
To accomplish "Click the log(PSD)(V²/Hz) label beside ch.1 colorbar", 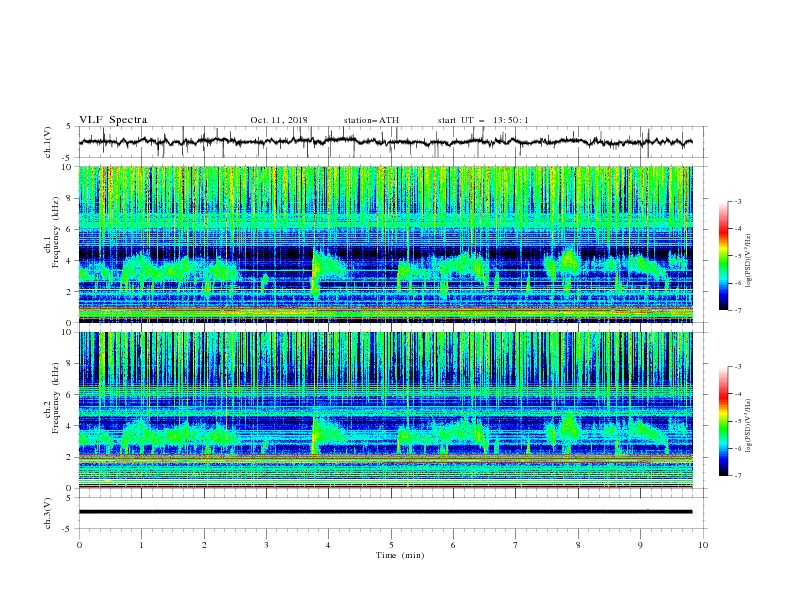I will [748, 261].
